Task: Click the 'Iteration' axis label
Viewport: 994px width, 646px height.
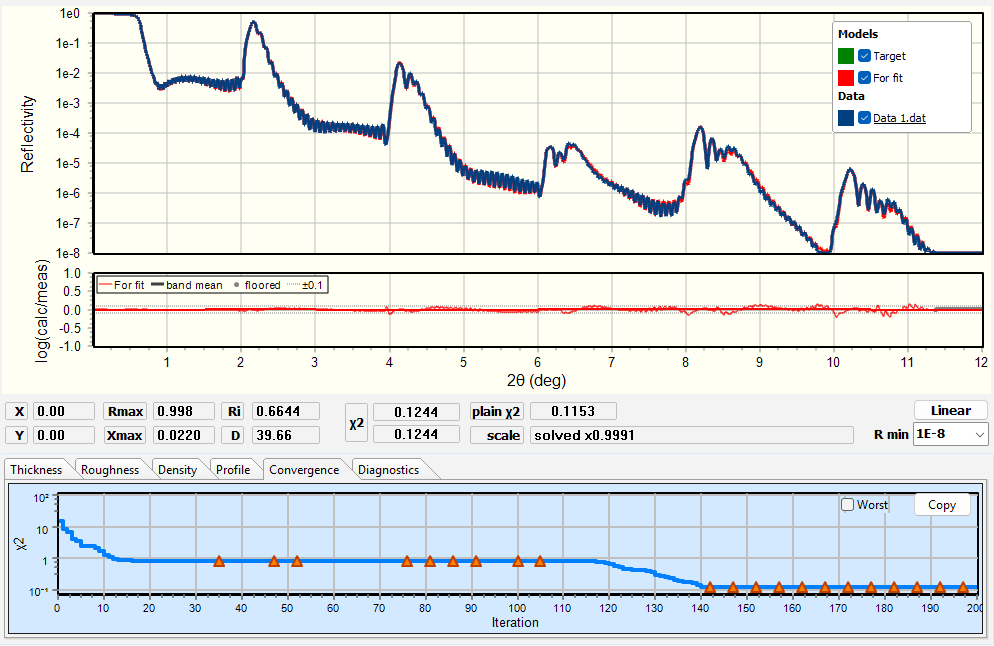Action: pyautogui.click(x=515, y=623)
